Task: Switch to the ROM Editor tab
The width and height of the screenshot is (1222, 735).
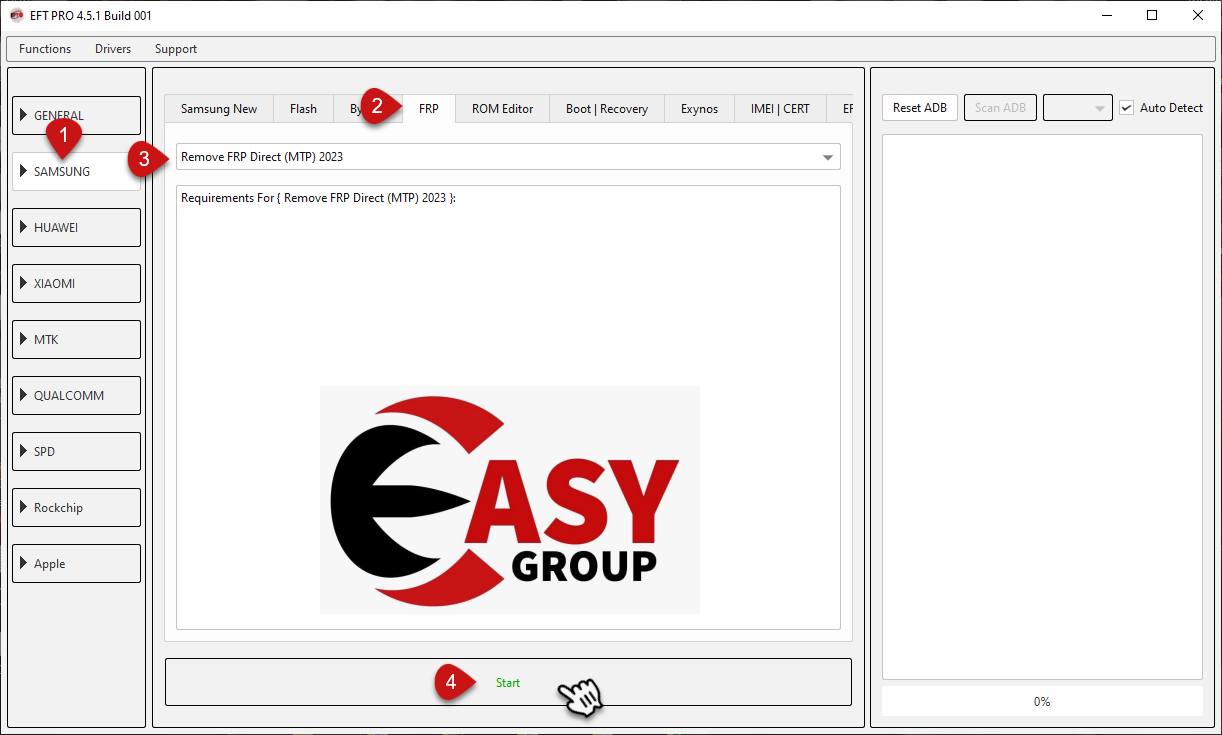Action: click(x=503, y=109)
